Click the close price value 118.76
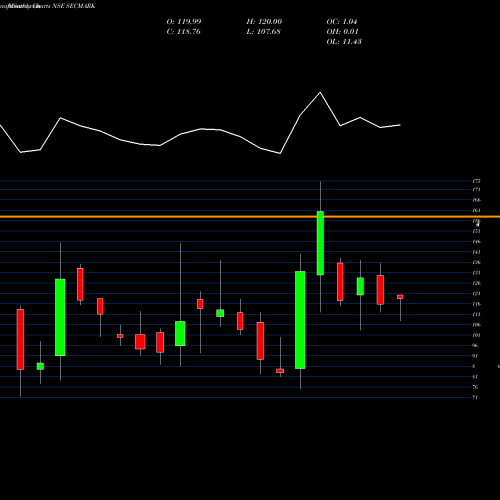This screenshot has height=500, width=500. point(189,32)
